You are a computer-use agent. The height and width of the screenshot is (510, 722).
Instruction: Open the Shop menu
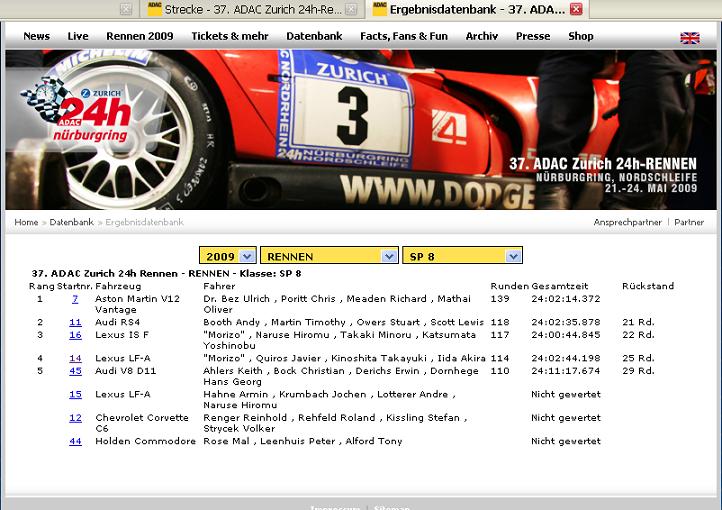[581, 36]
